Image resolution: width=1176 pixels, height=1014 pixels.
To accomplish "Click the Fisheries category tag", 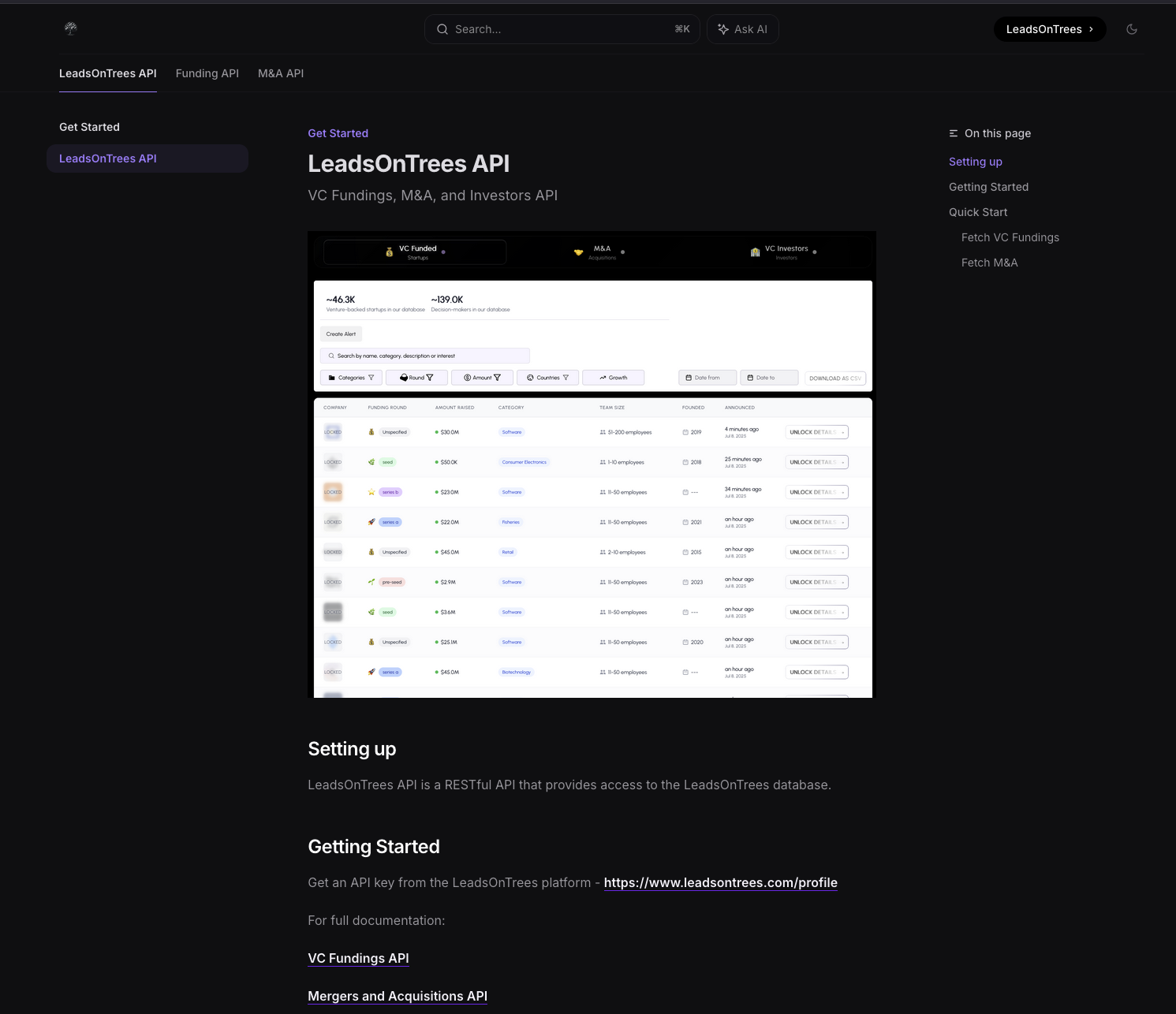I will 511,522.
